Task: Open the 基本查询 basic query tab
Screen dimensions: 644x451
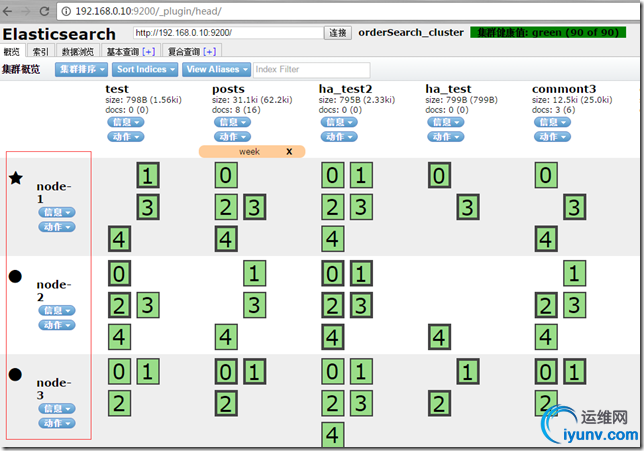Action: 122,51
